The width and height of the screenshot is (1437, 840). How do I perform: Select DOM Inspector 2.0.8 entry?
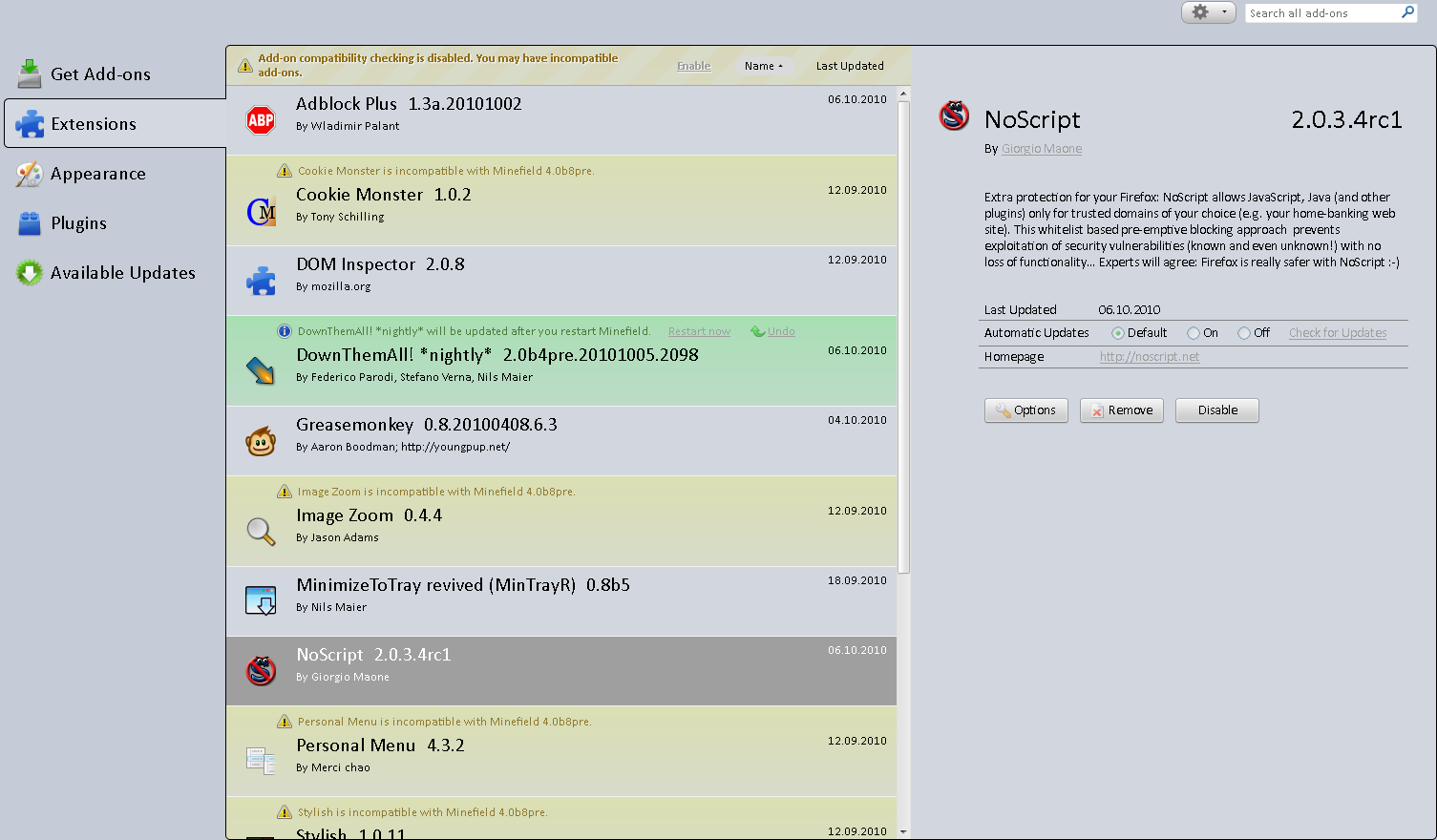point(561,281)
